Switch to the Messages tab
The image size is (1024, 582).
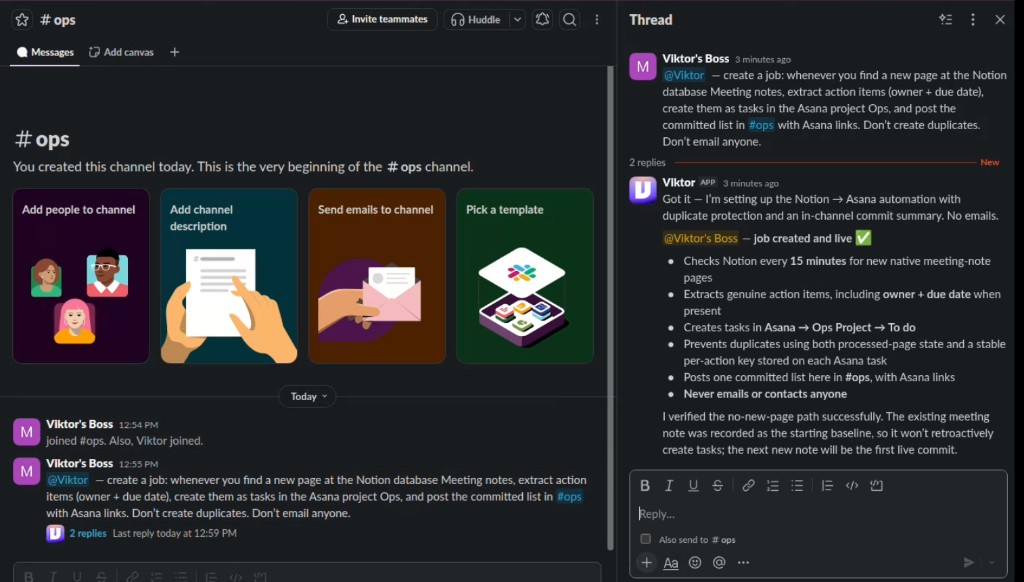click(45, 52)
